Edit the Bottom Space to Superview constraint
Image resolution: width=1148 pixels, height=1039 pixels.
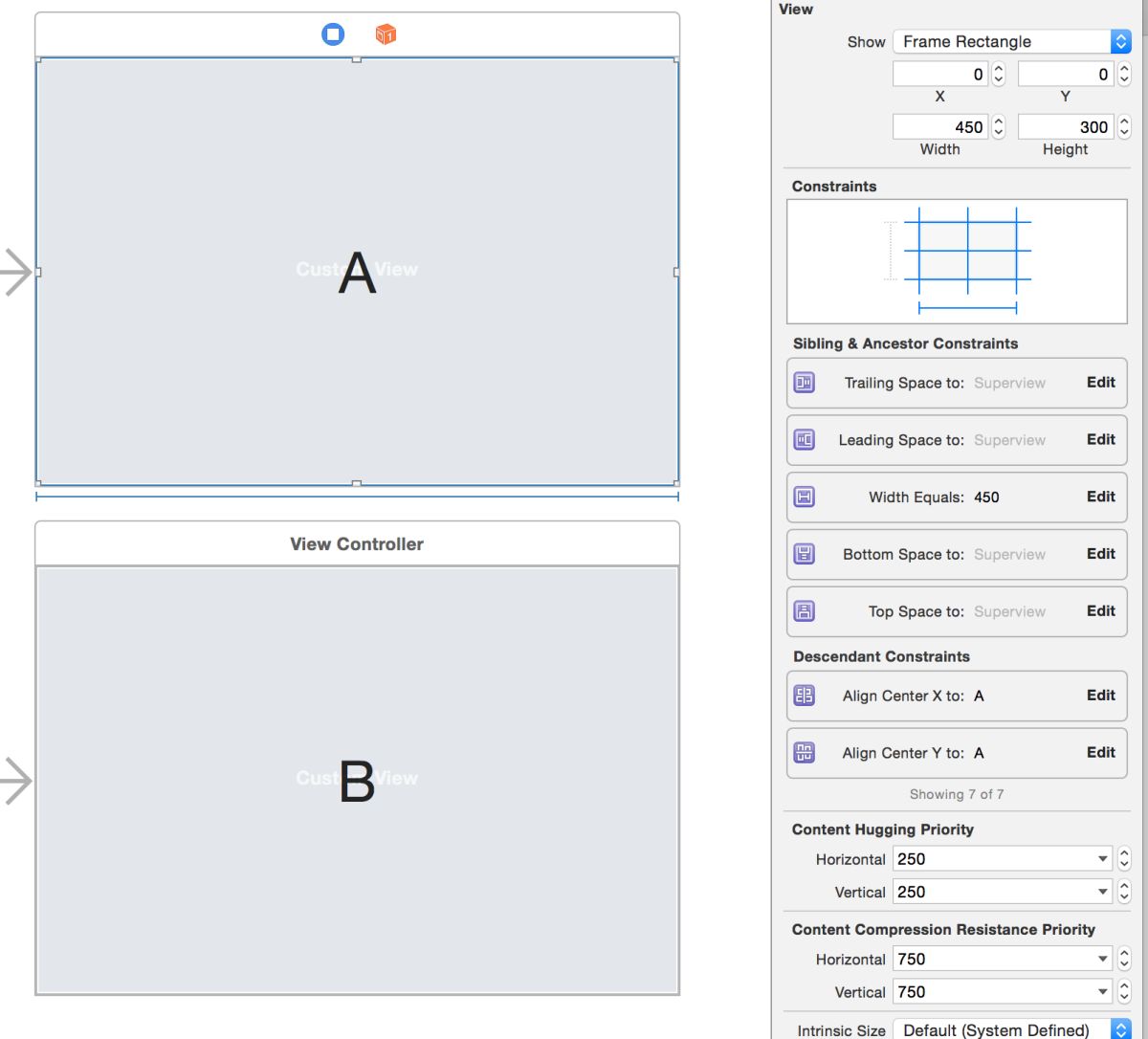pyautogui.click(x=1100, y=554)
